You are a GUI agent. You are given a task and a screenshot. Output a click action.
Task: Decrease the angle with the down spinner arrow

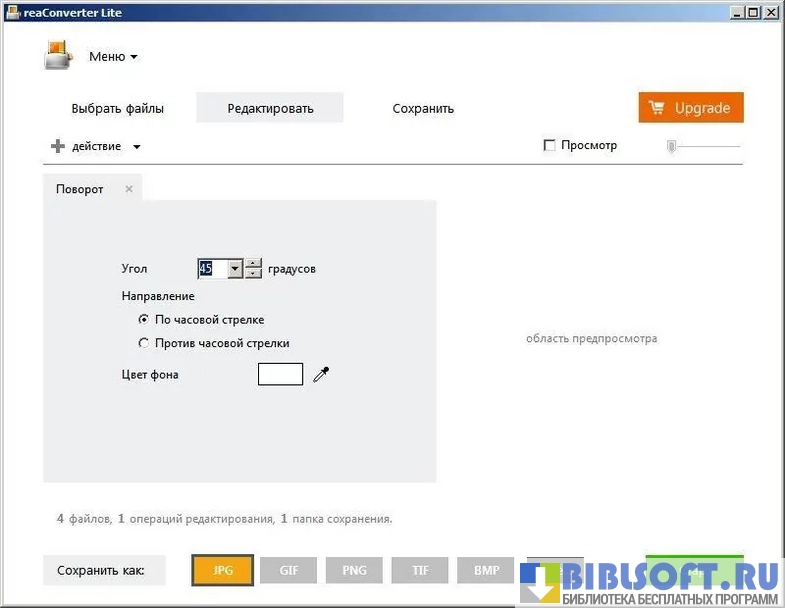pos(254,273)
